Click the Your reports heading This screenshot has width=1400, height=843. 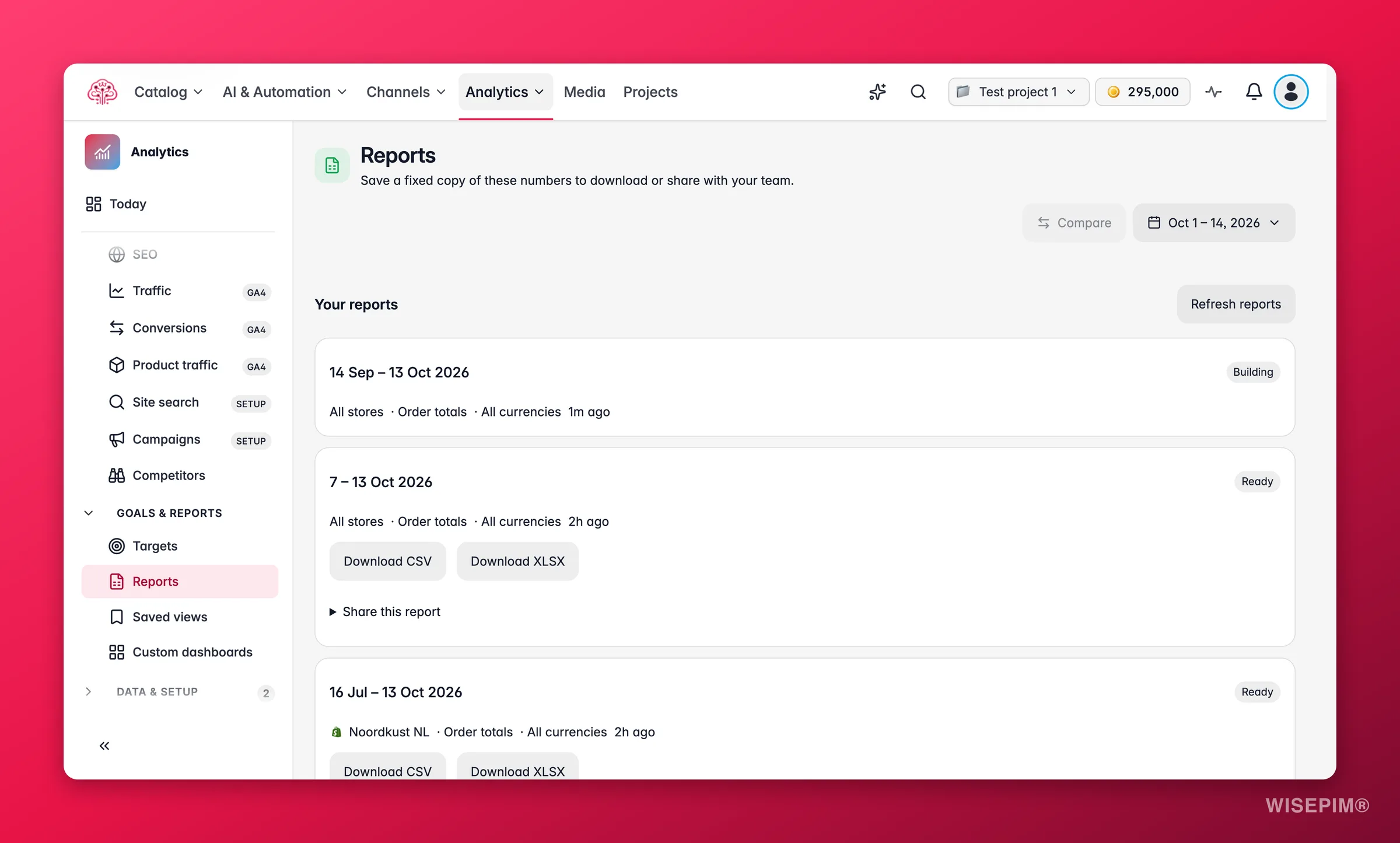point(356,305)
